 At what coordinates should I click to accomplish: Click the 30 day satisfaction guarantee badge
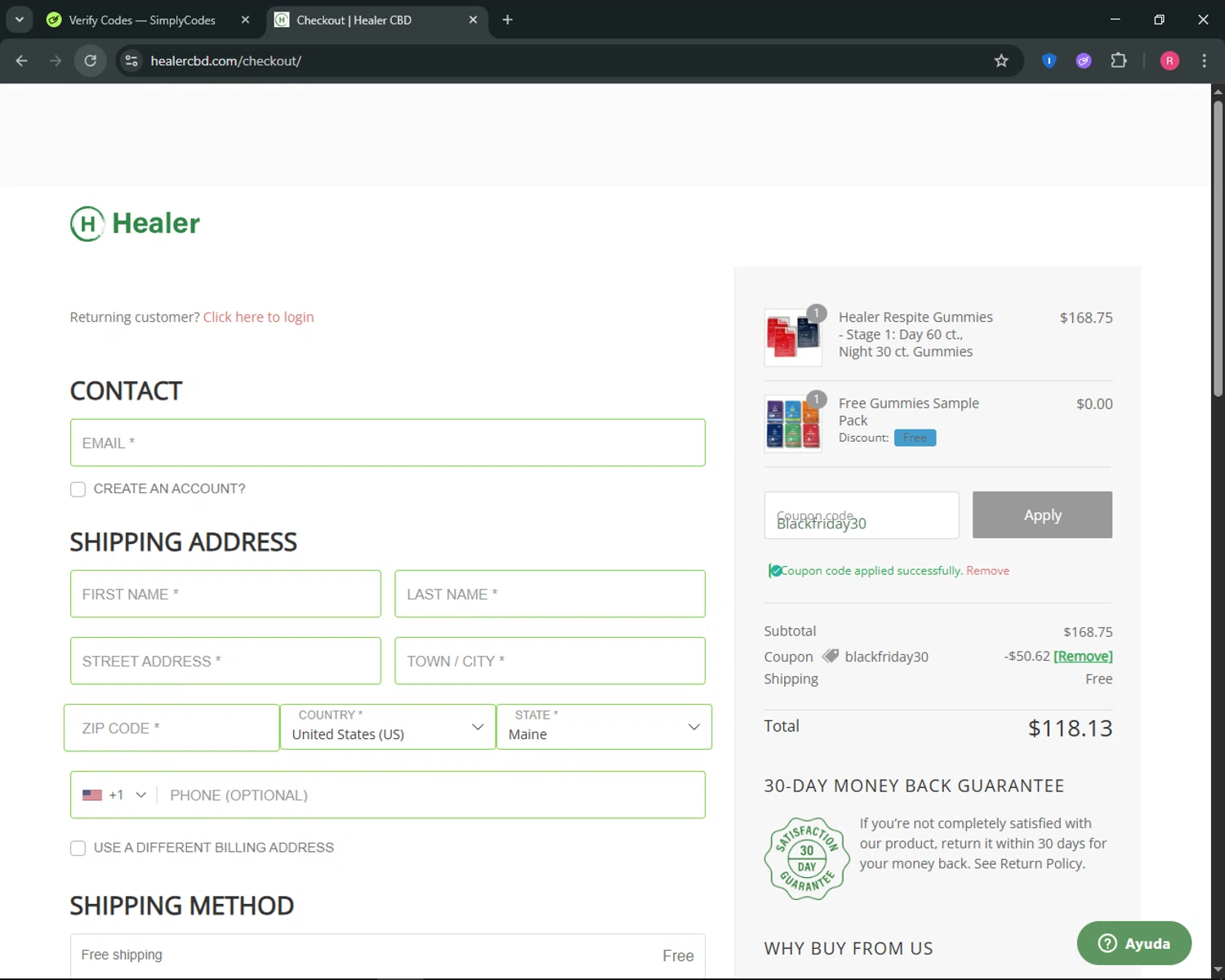807,858
